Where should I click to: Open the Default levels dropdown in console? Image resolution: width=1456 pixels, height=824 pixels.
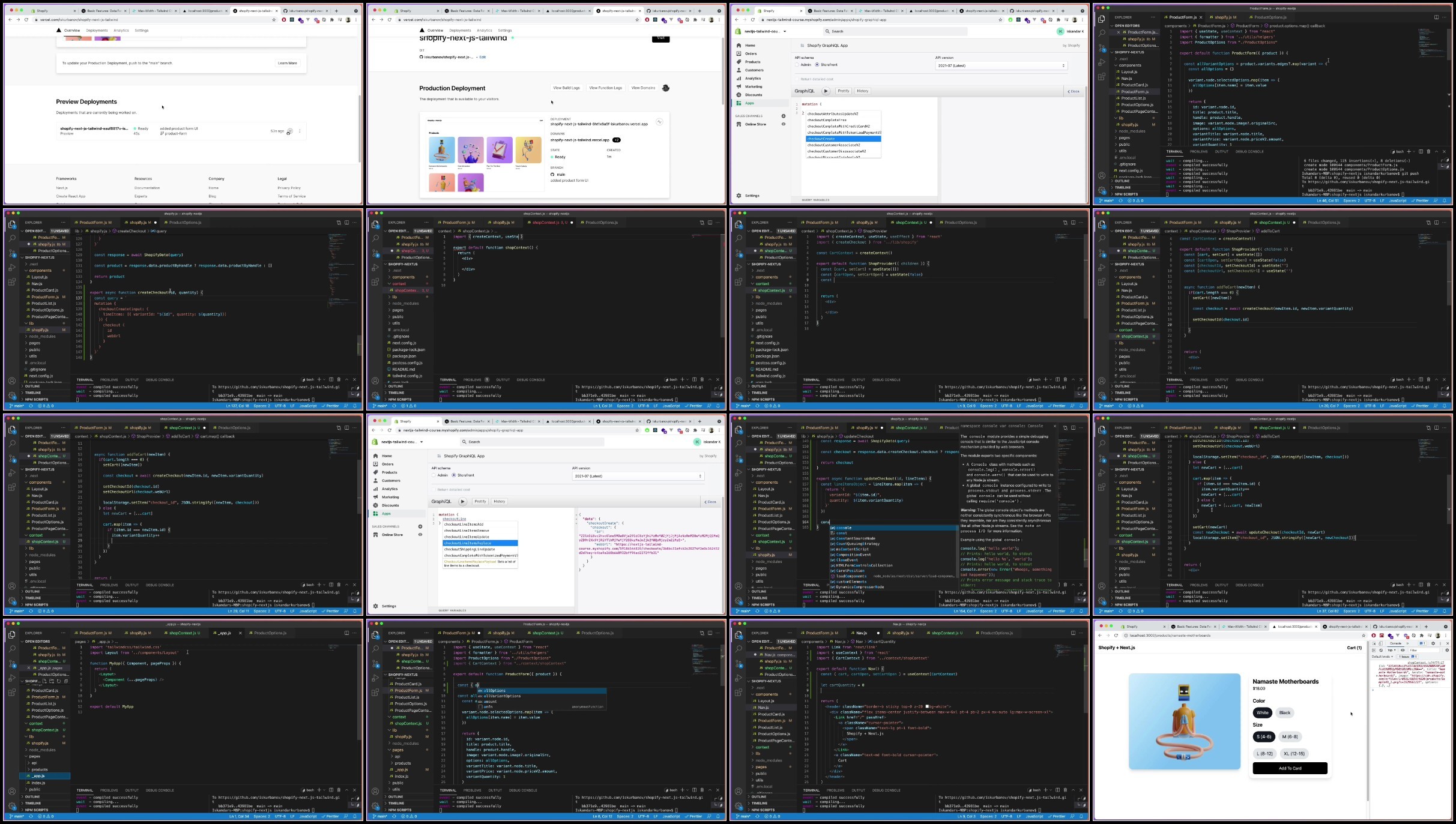coord(1382,657)
